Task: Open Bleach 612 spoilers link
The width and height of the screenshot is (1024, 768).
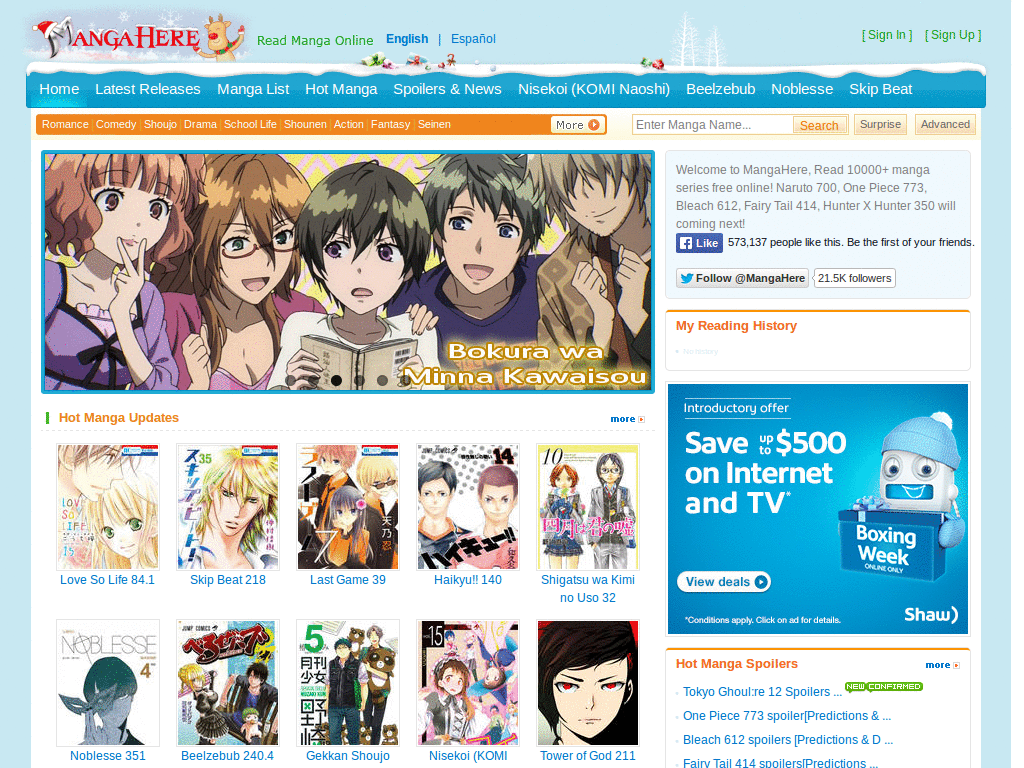Action: click(x=788, y=740)
